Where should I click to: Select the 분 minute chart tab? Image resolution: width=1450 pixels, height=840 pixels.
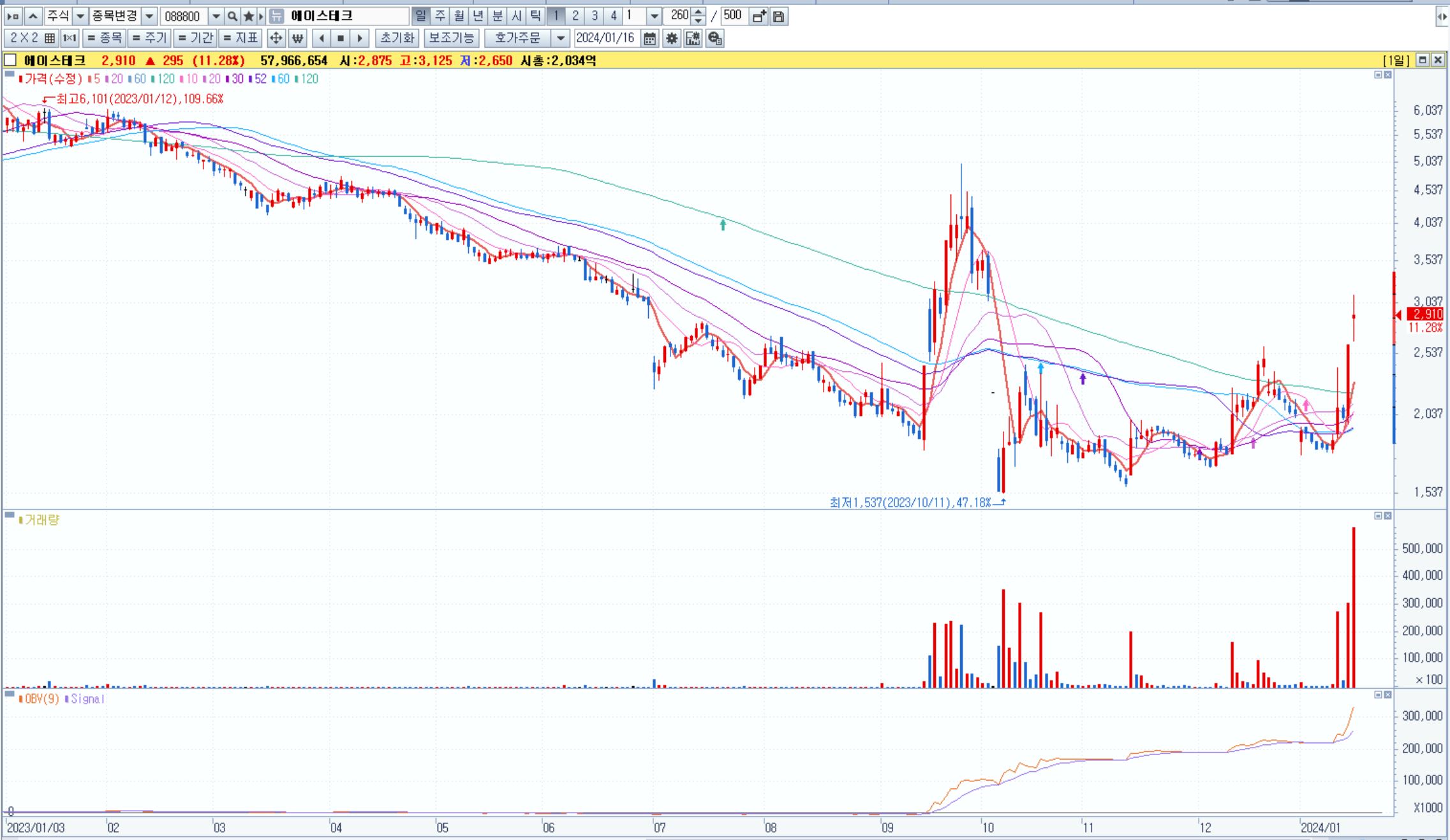498,16
